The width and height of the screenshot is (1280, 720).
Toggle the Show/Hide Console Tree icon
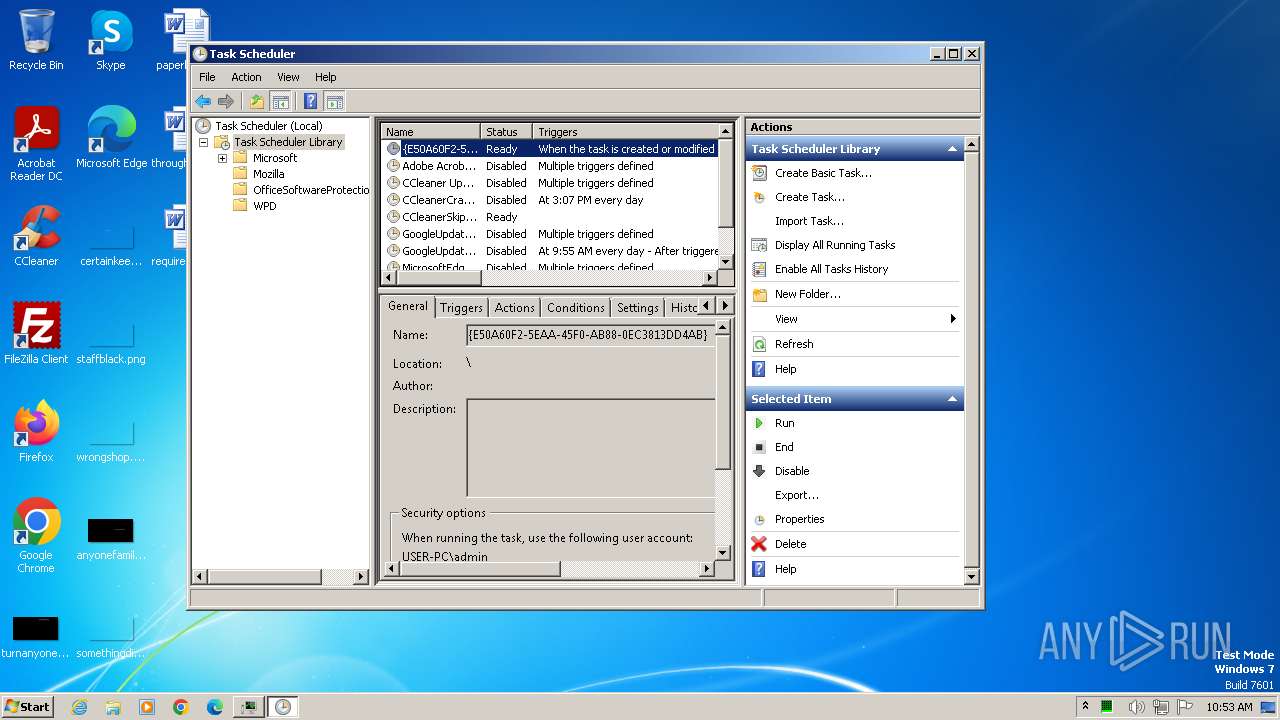click(x=281, y=101)
